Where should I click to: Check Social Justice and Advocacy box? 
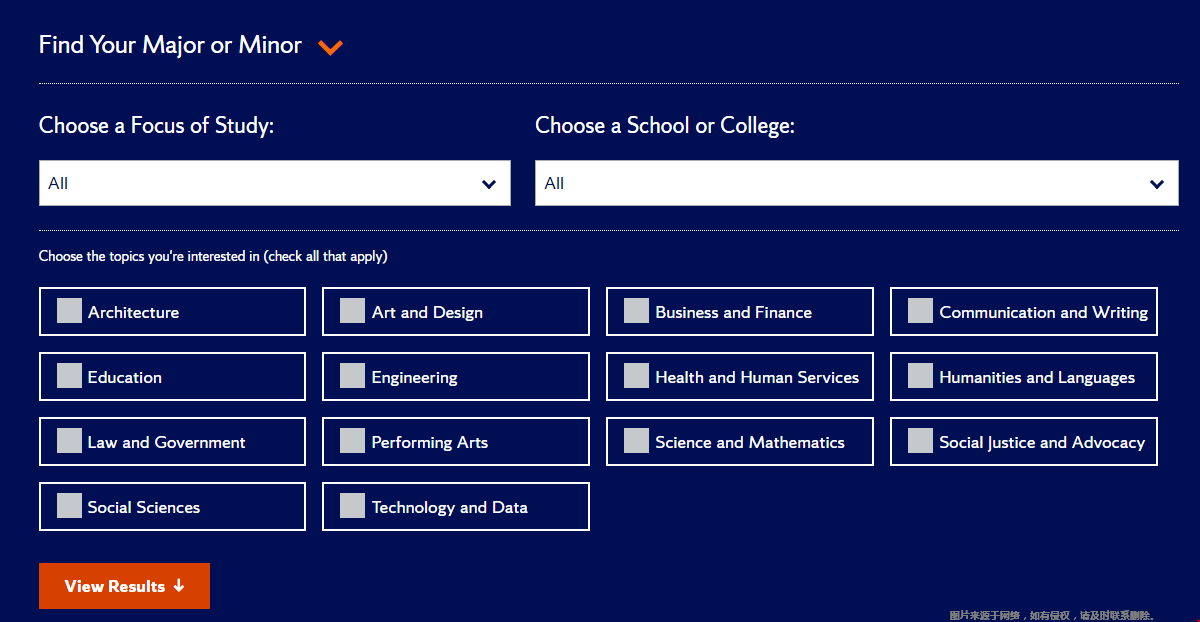coord(920,441)
